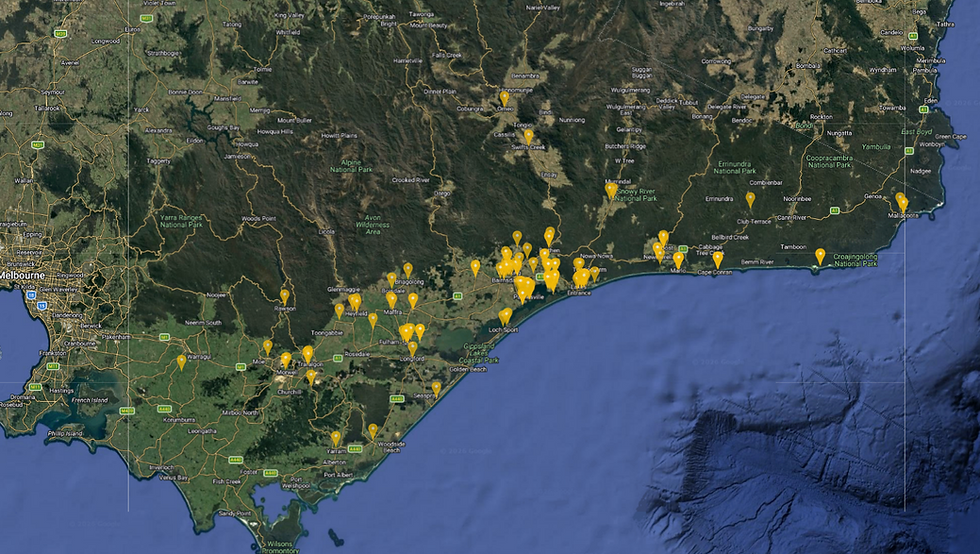Select the yellow pin above Swifts Creek
Image resolution: width=980 pixels, height=554 pixels.
[x=528, y=136]
